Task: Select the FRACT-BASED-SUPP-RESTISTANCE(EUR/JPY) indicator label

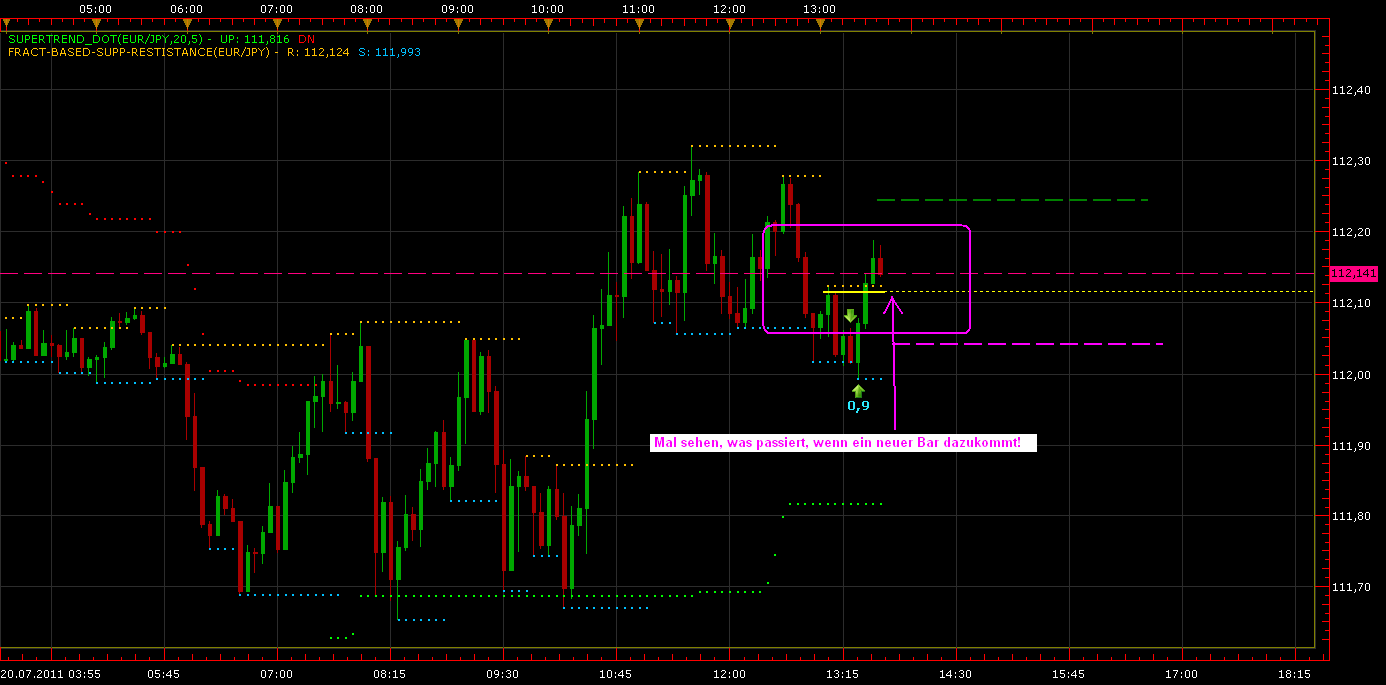Action: 139,52
